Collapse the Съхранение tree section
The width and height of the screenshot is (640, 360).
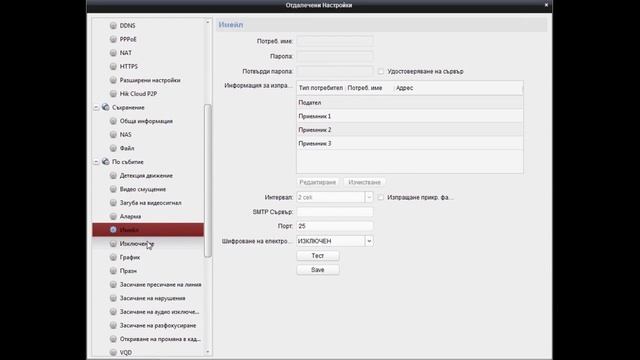coord(96,107)
